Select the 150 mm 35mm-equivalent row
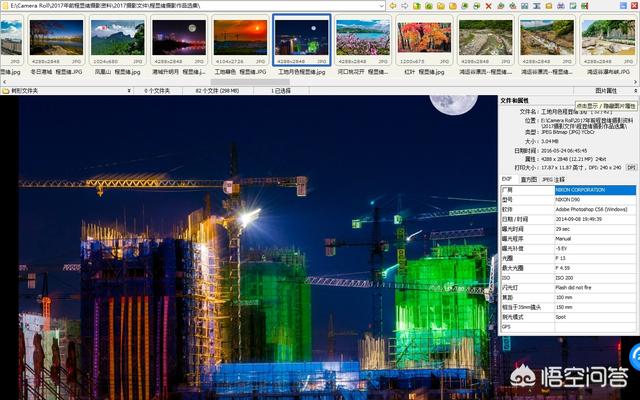 tap(568, 307)
